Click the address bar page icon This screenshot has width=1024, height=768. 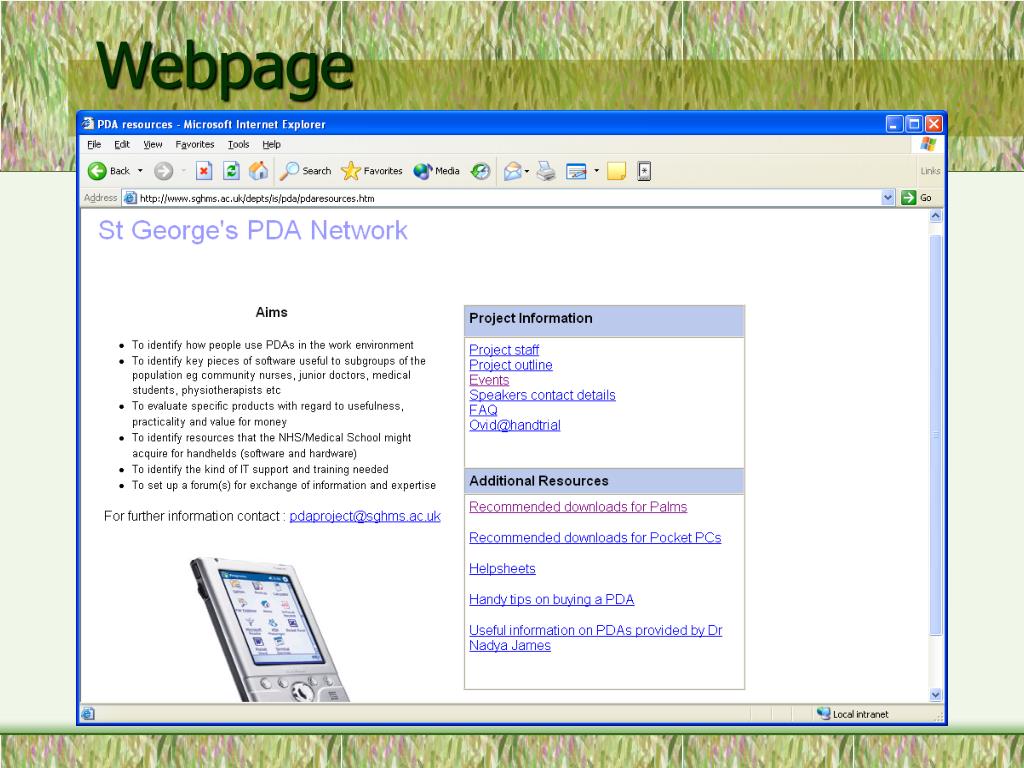(130, 198)
